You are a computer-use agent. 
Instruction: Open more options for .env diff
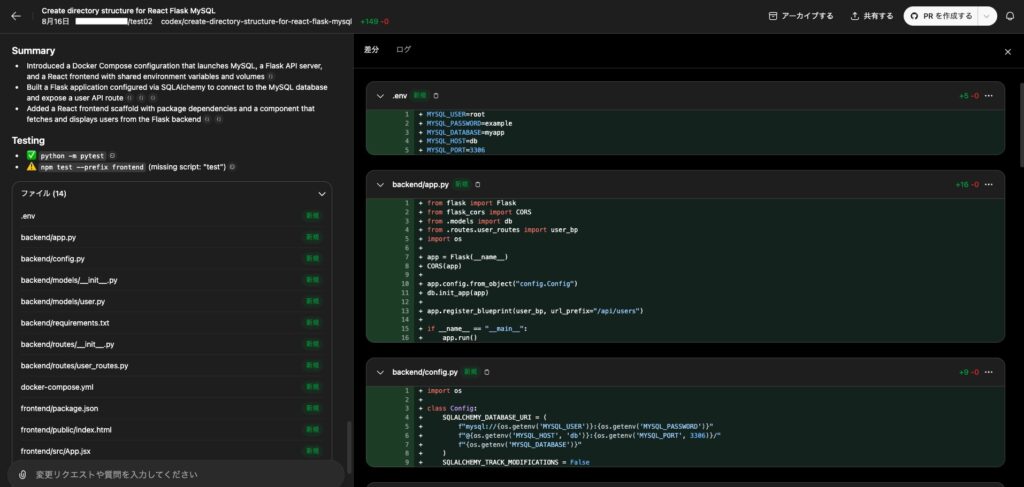pos(989,96)
